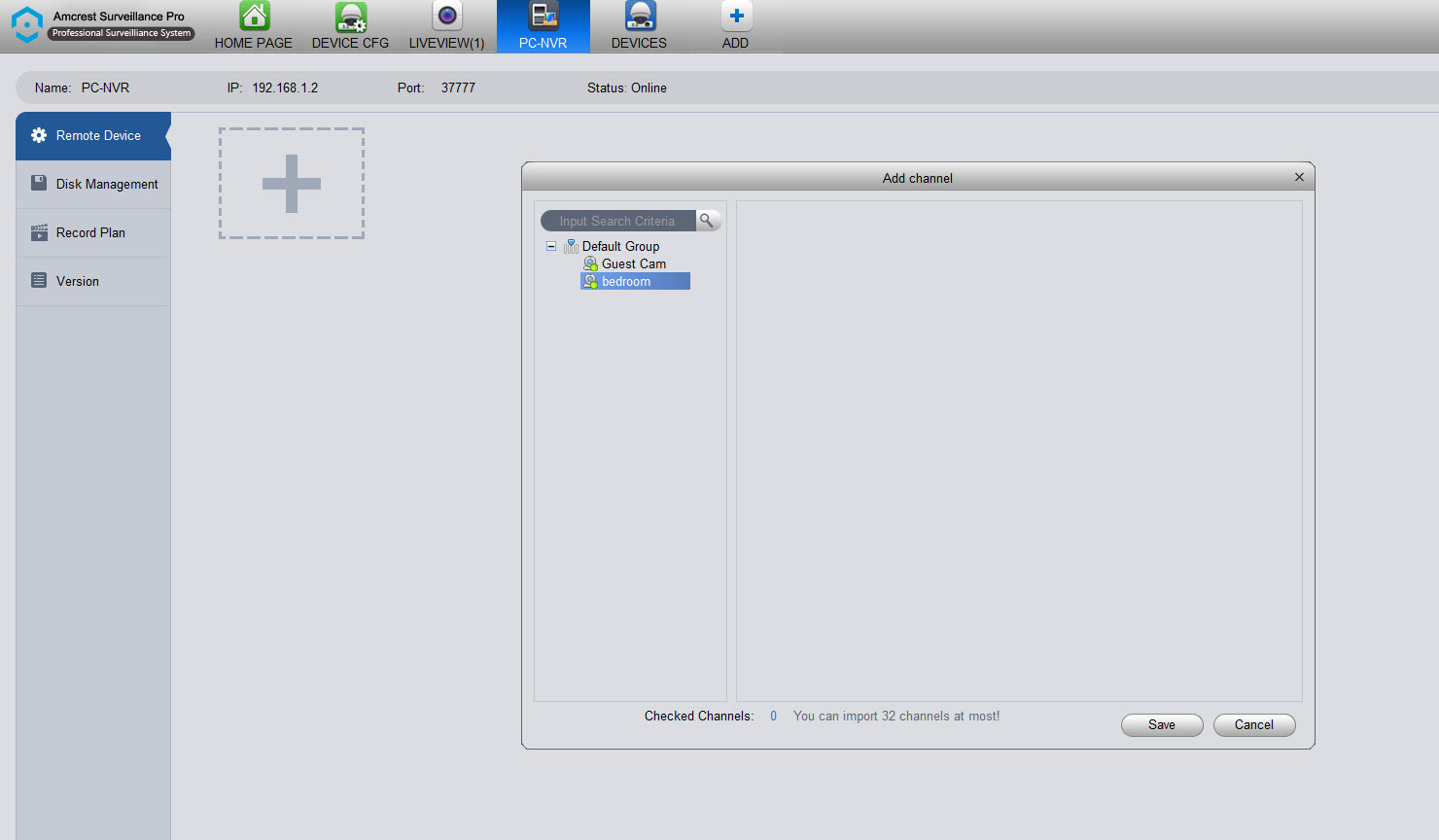1439x840 pixels.
Task: Click the Add channel dialog title
Action: pyautogui.click(x=918, y=178)
